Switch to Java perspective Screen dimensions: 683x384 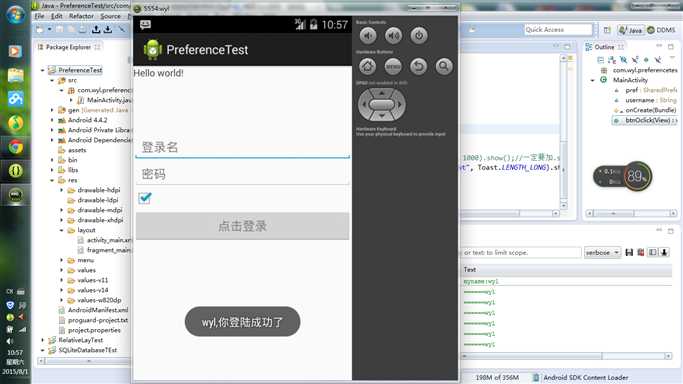[x=630, y=30]
